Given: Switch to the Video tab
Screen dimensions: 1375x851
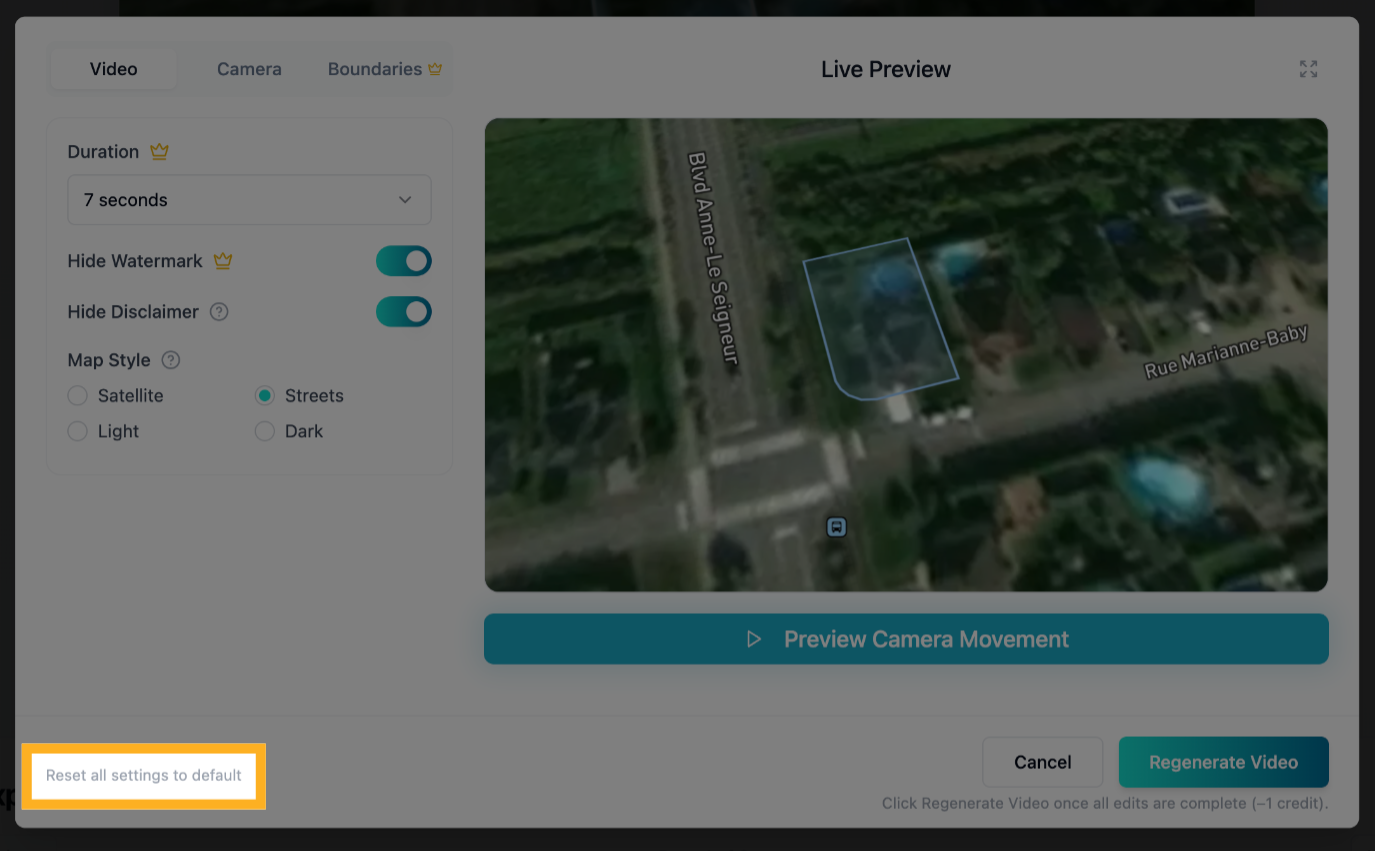Looking at the screenshot, I should click(114, 69).
